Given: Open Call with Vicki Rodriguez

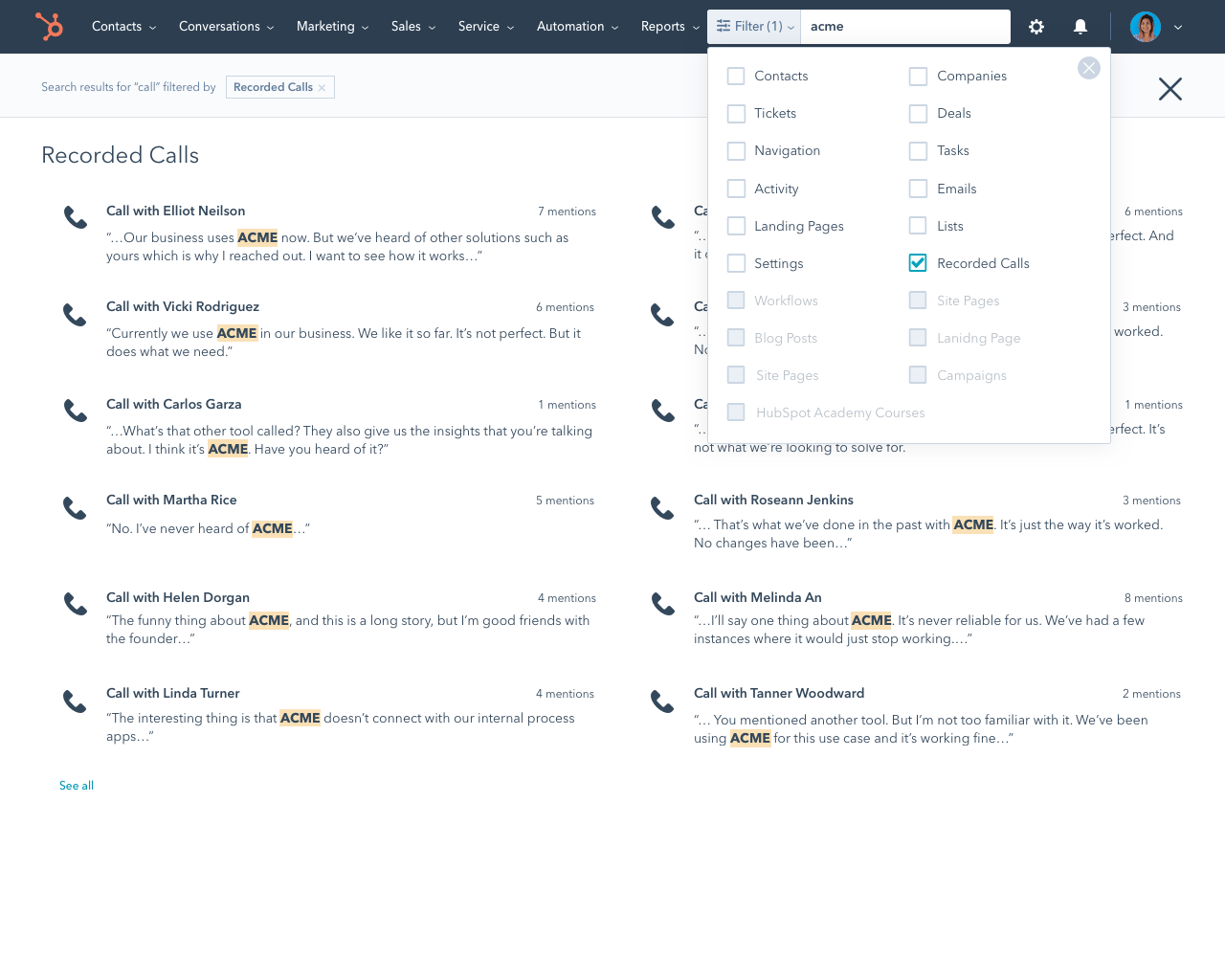Looking at the screenshot, I should pos(183,306).
